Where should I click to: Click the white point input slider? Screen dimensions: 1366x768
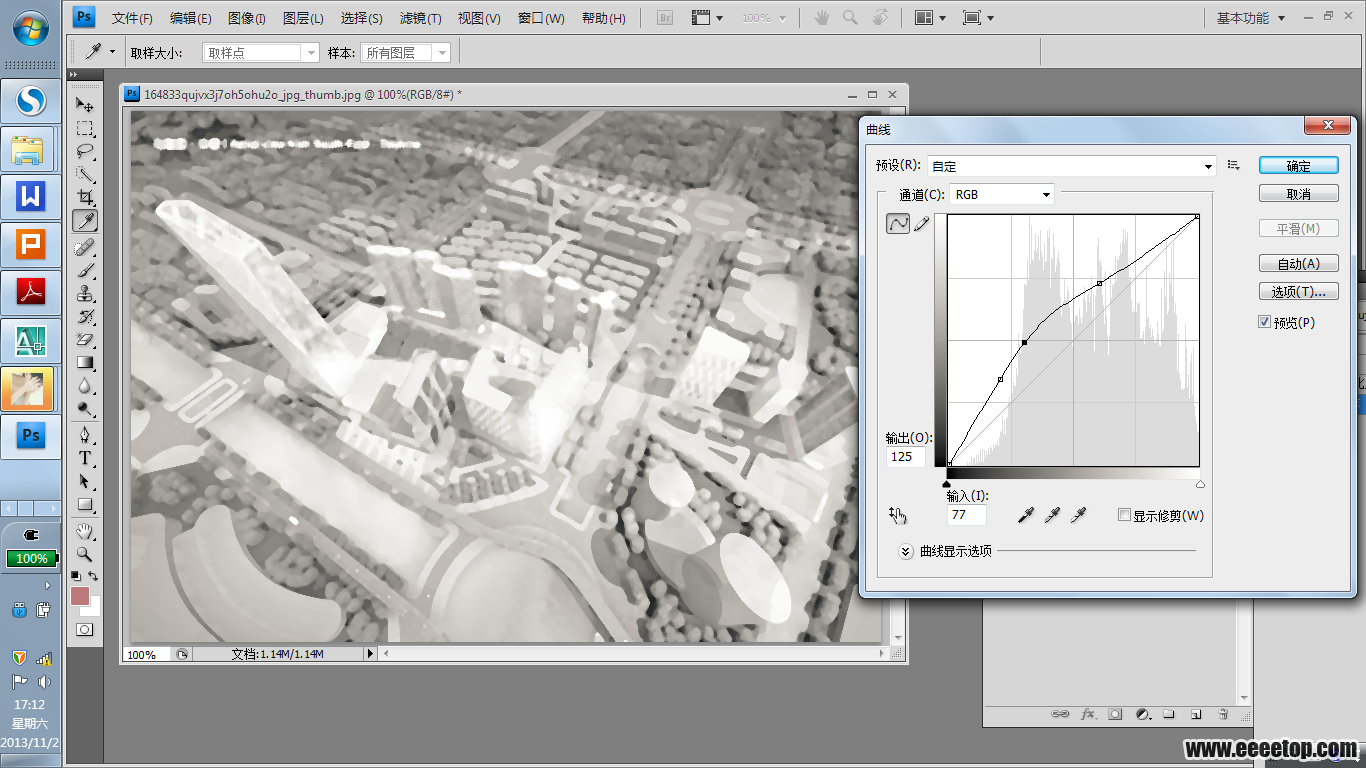tap(1200, 484)
